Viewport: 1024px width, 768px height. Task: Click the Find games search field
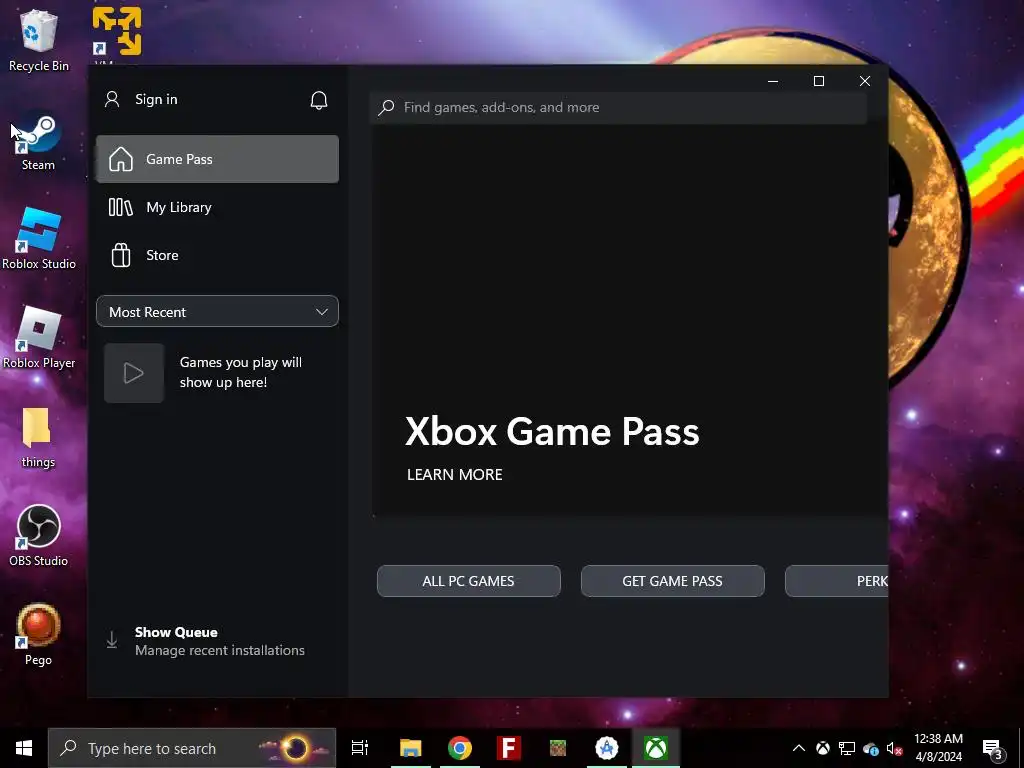pos(618,107)
